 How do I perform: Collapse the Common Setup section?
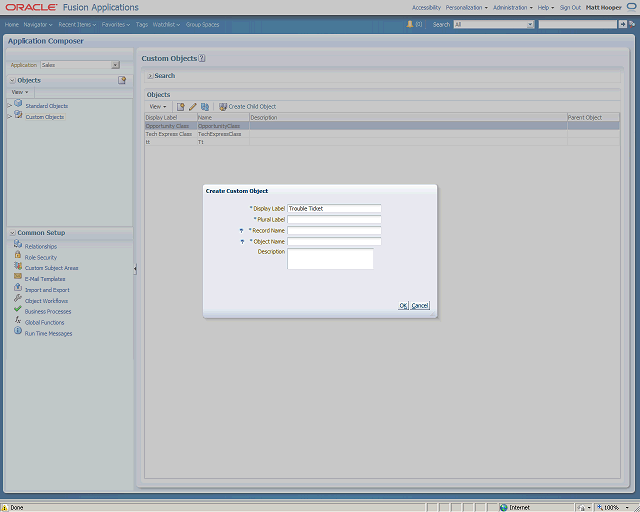coord(13,233)
